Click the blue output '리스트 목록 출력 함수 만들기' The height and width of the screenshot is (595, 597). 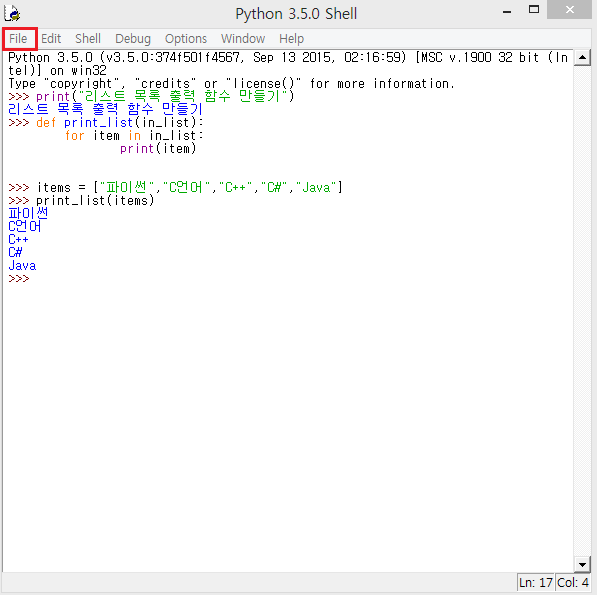coord(105,109)
